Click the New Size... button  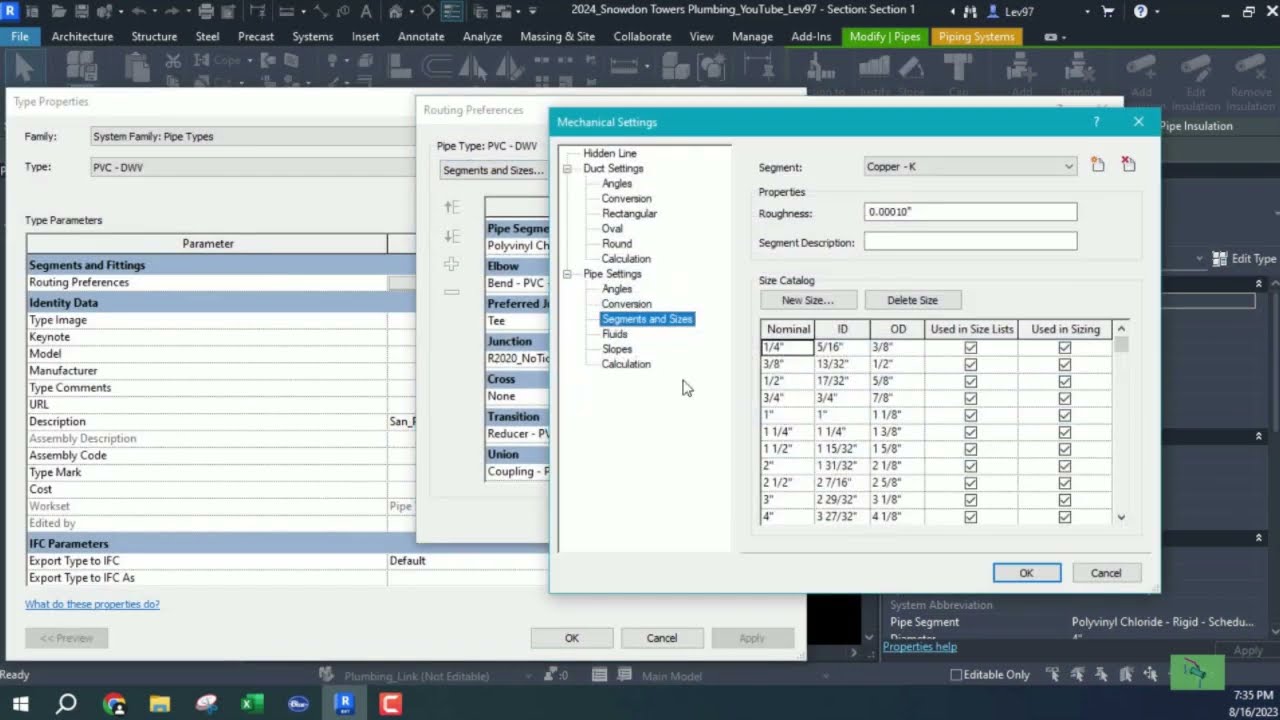coord(808,300)
